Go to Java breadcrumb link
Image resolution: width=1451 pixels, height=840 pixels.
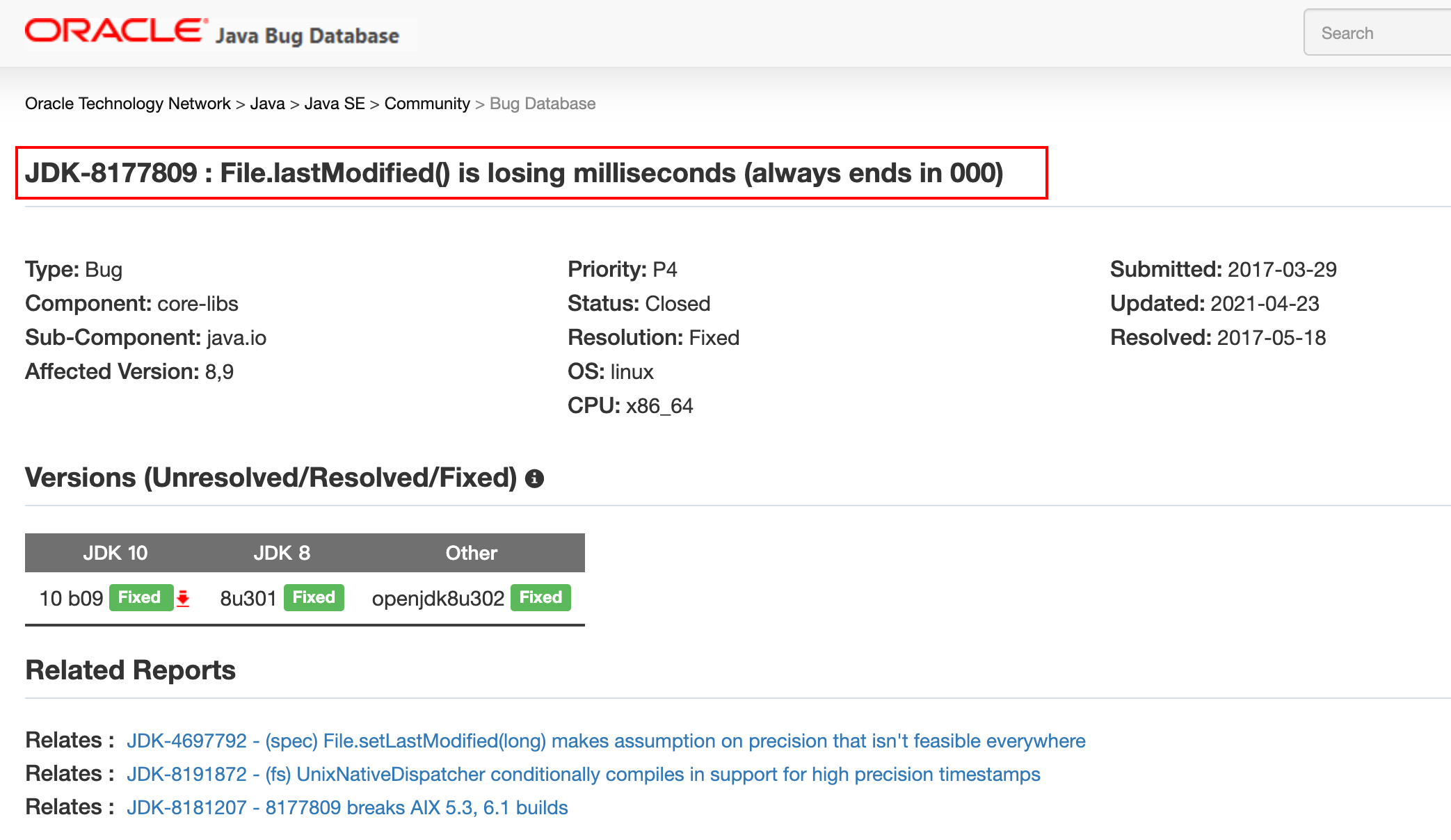(267, 104)
